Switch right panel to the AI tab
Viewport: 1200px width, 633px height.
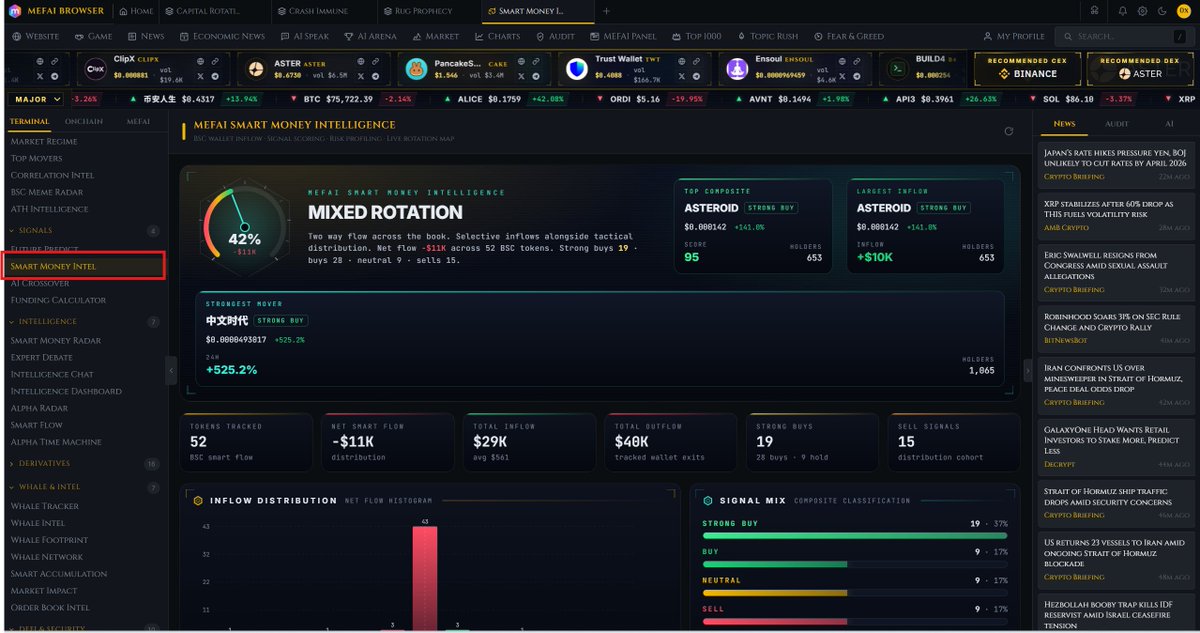tap(1169, 124)
